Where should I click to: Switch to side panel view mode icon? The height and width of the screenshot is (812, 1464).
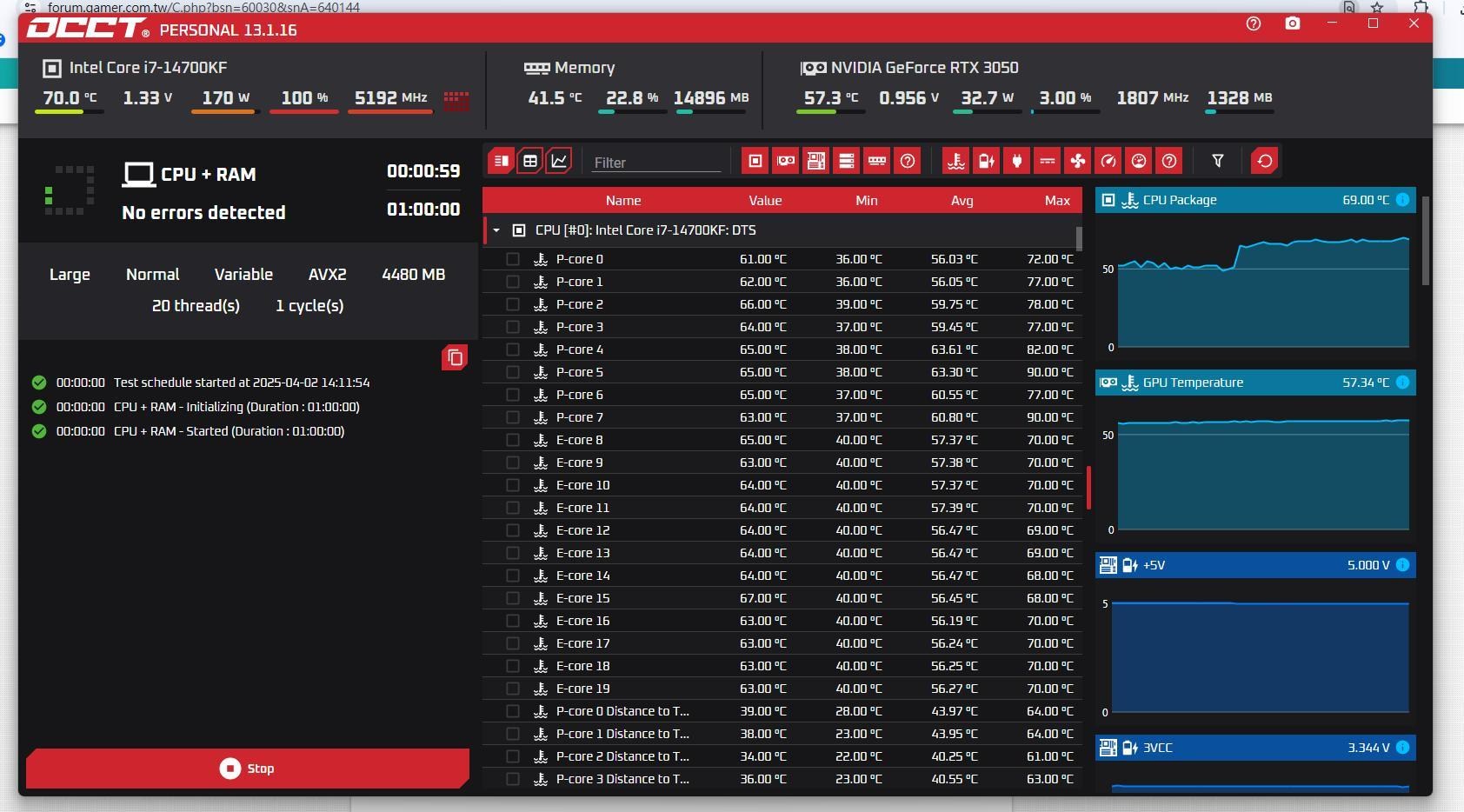501,161
